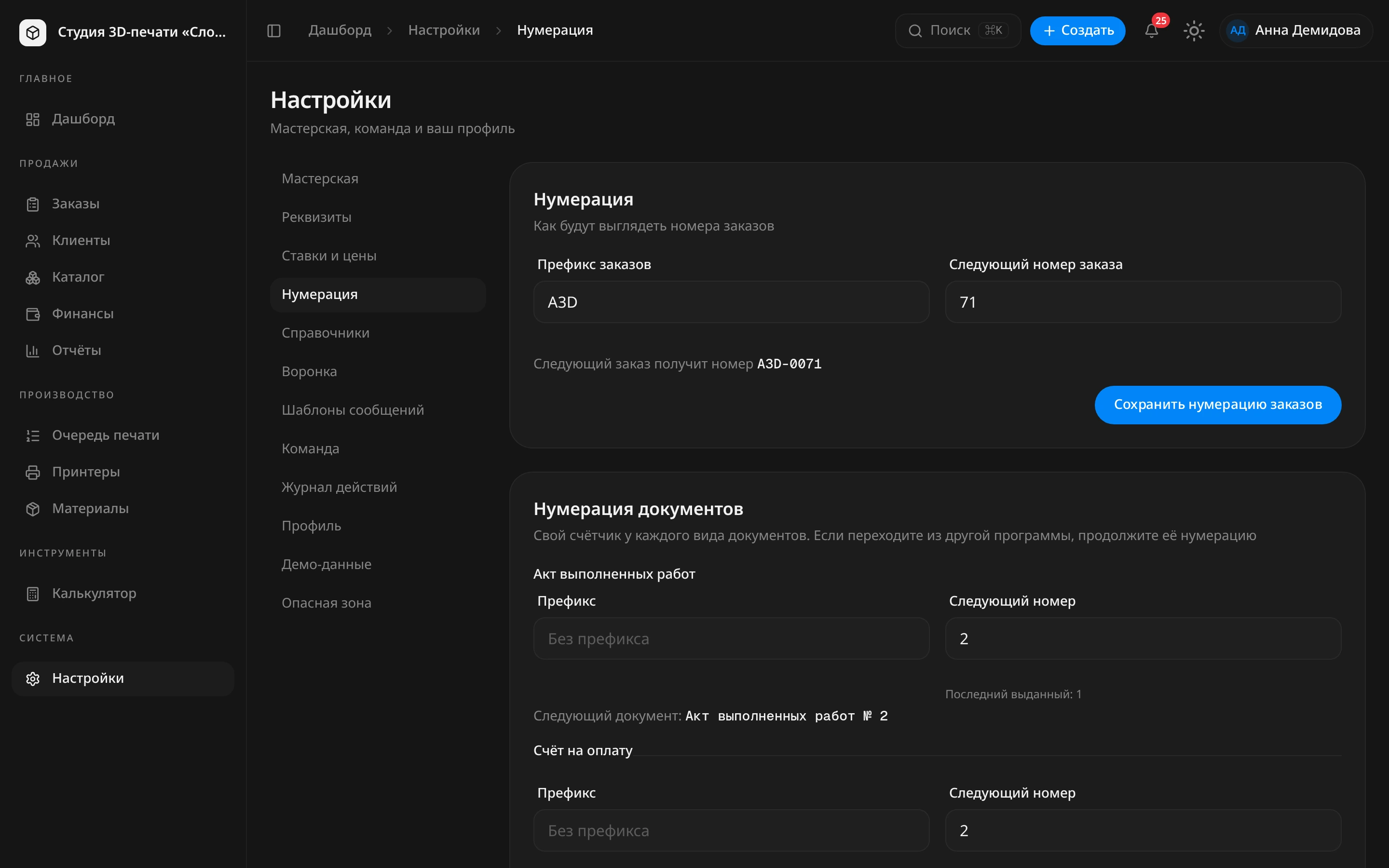
Task: Click the Настройки gear icon in sidebar
Action: click(x=33, y=678)
